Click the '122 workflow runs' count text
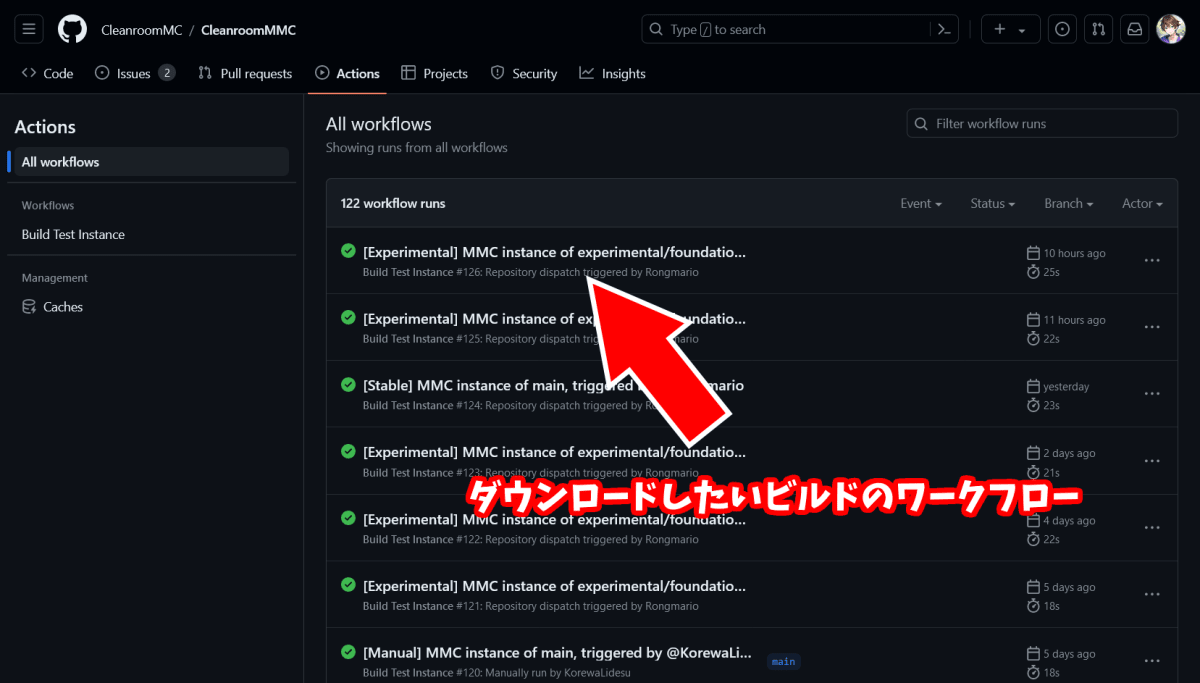1200x683 pixels. pyautogui.click(x=393, y=203)
